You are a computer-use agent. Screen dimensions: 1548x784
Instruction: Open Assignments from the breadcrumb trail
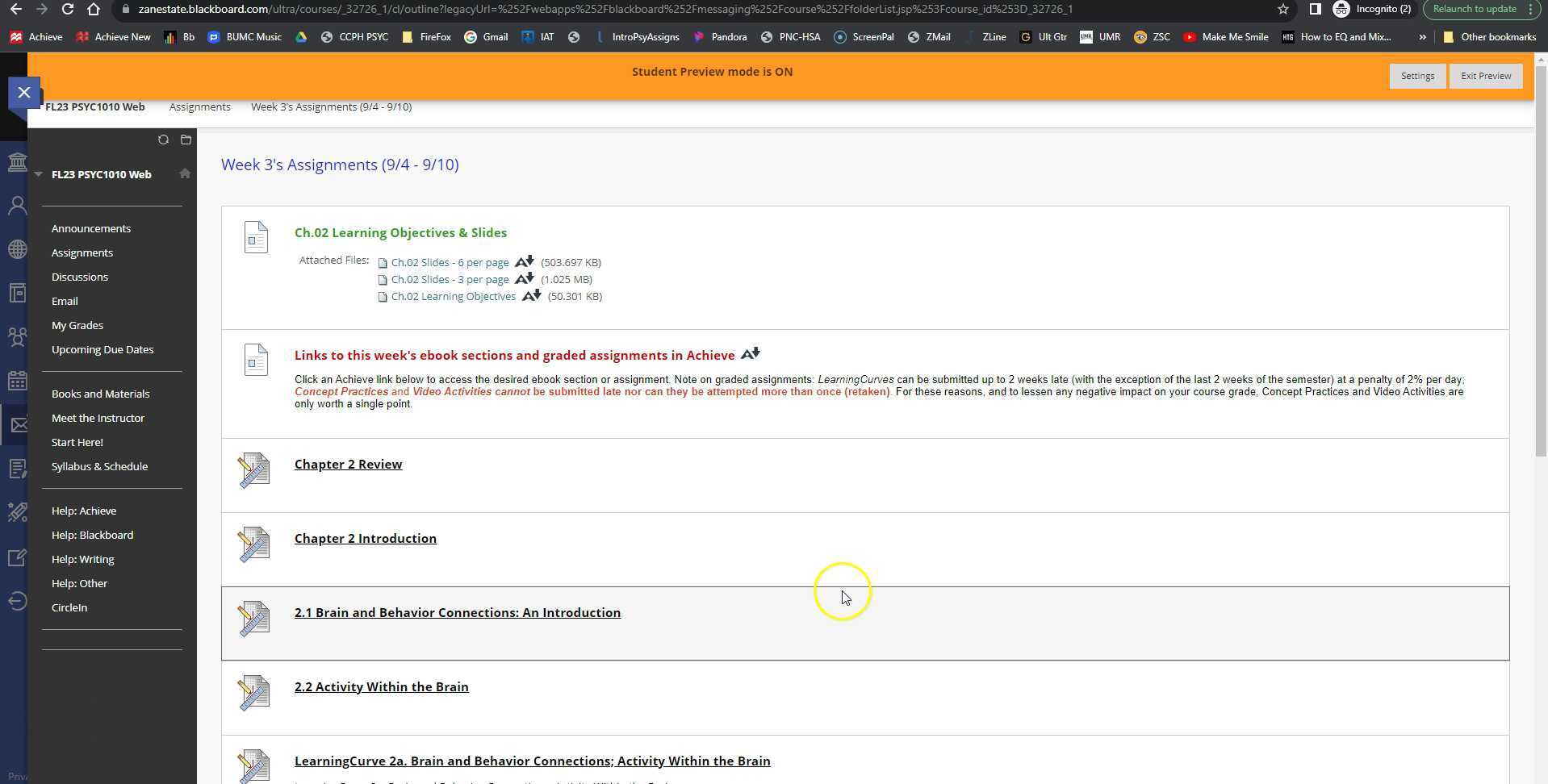point(199,106)
